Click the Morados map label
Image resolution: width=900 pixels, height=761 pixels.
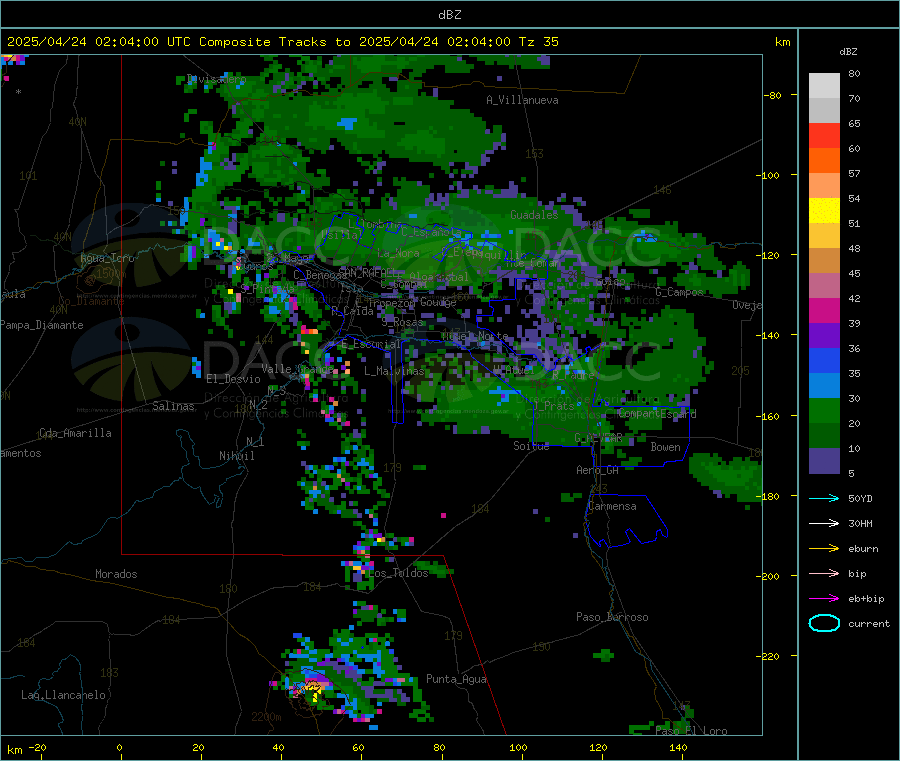coord(116,574)
